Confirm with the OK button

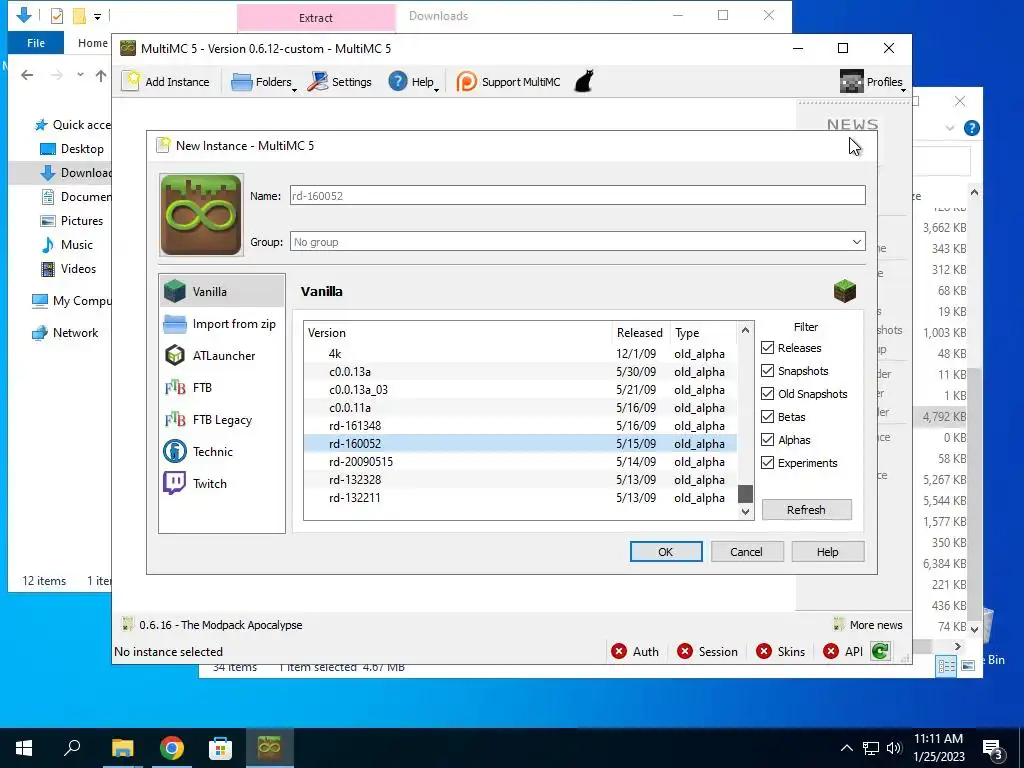click(665, 552)
